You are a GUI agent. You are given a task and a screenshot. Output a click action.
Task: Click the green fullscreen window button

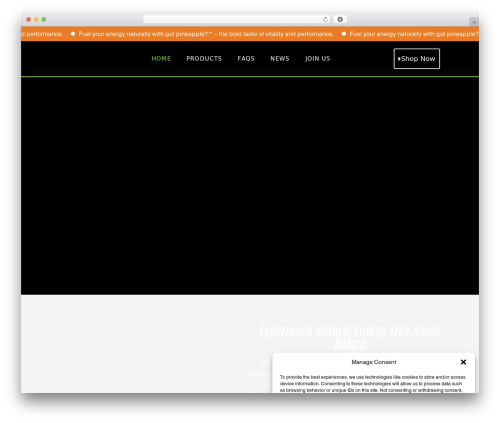click(44, 19)
